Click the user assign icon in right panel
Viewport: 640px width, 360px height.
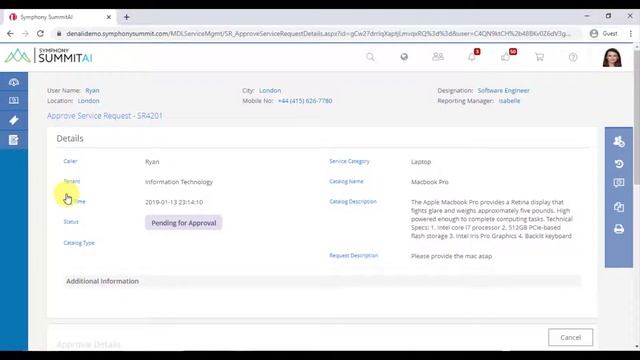pos(619,141)
